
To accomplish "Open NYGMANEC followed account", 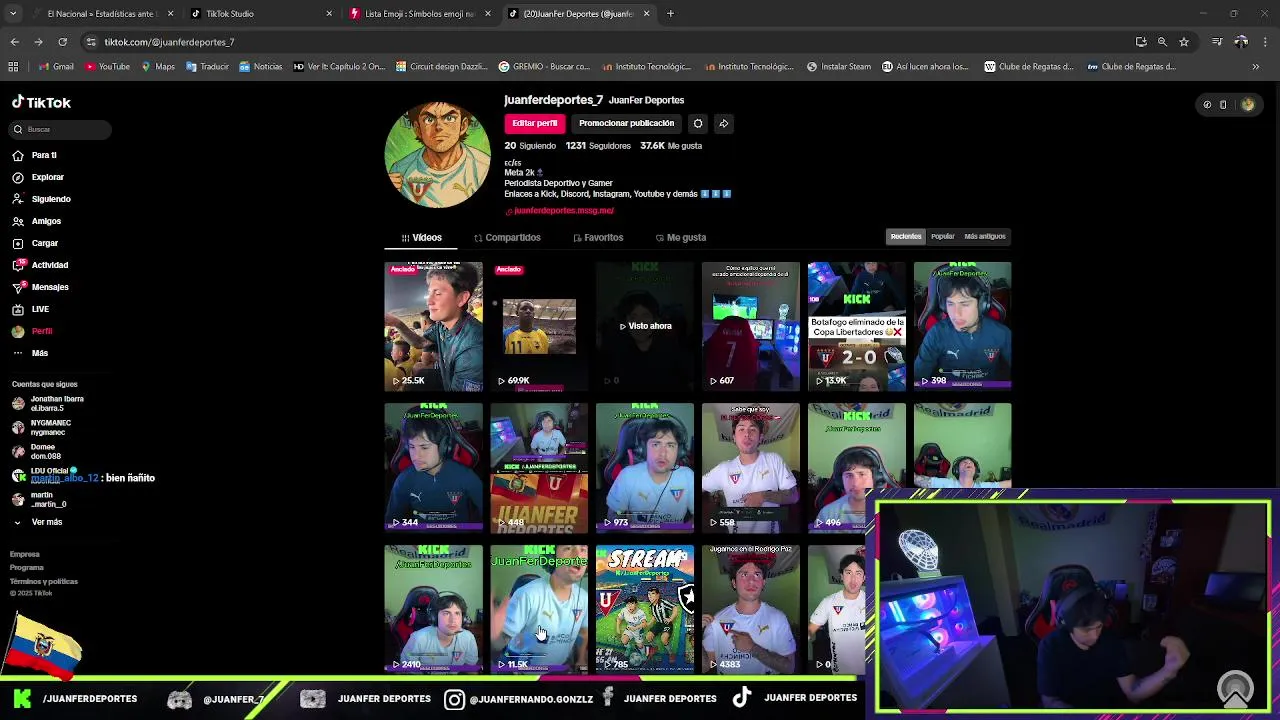I will coord(42,427).
